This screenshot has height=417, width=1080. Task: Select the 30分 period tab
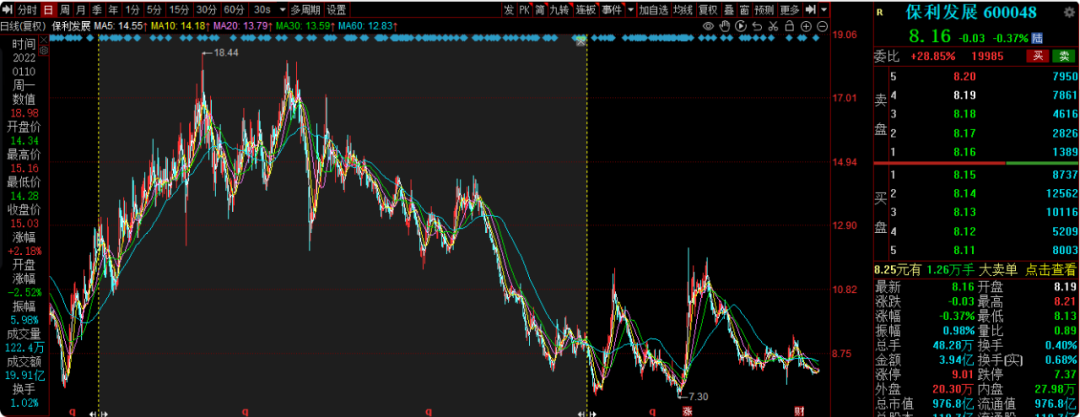coord(206,10)
